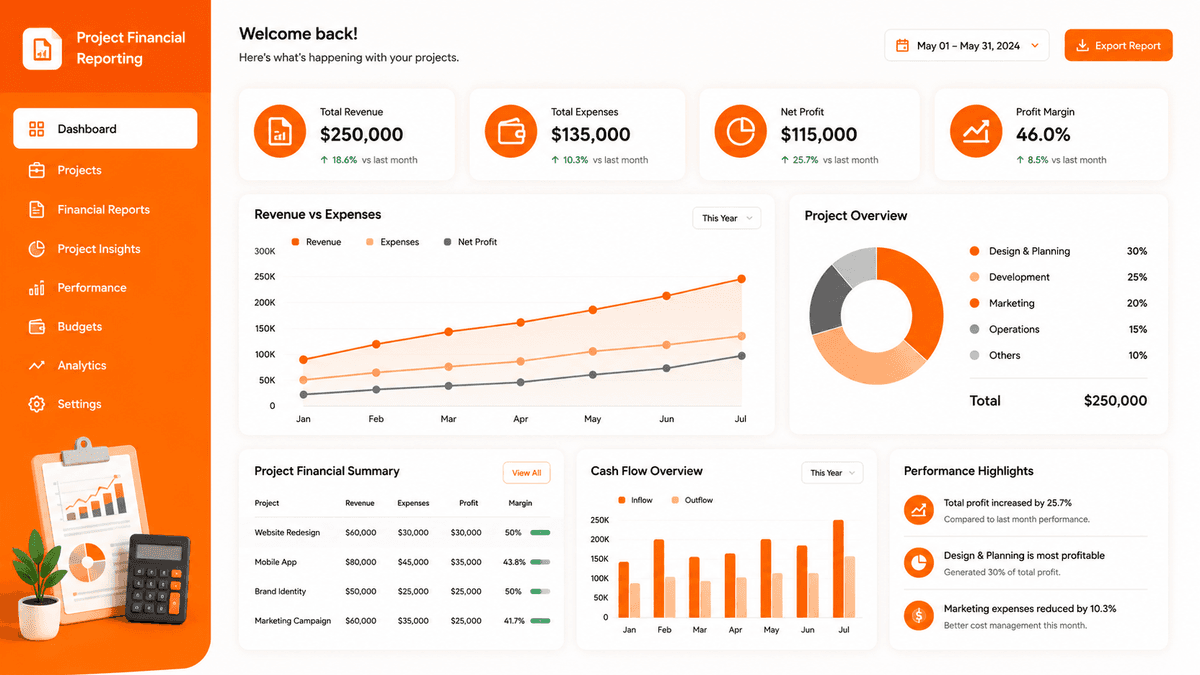Toggle Outflow series in cash flow legend

pos(692,500)
